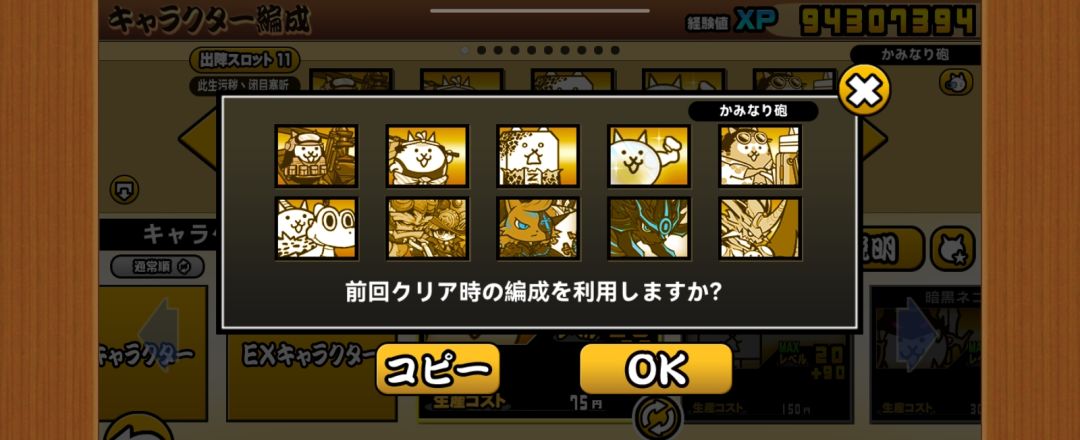Click the circular swap arrows icon
This screenshot has height=440, width=1080.
tap(657, 417)
